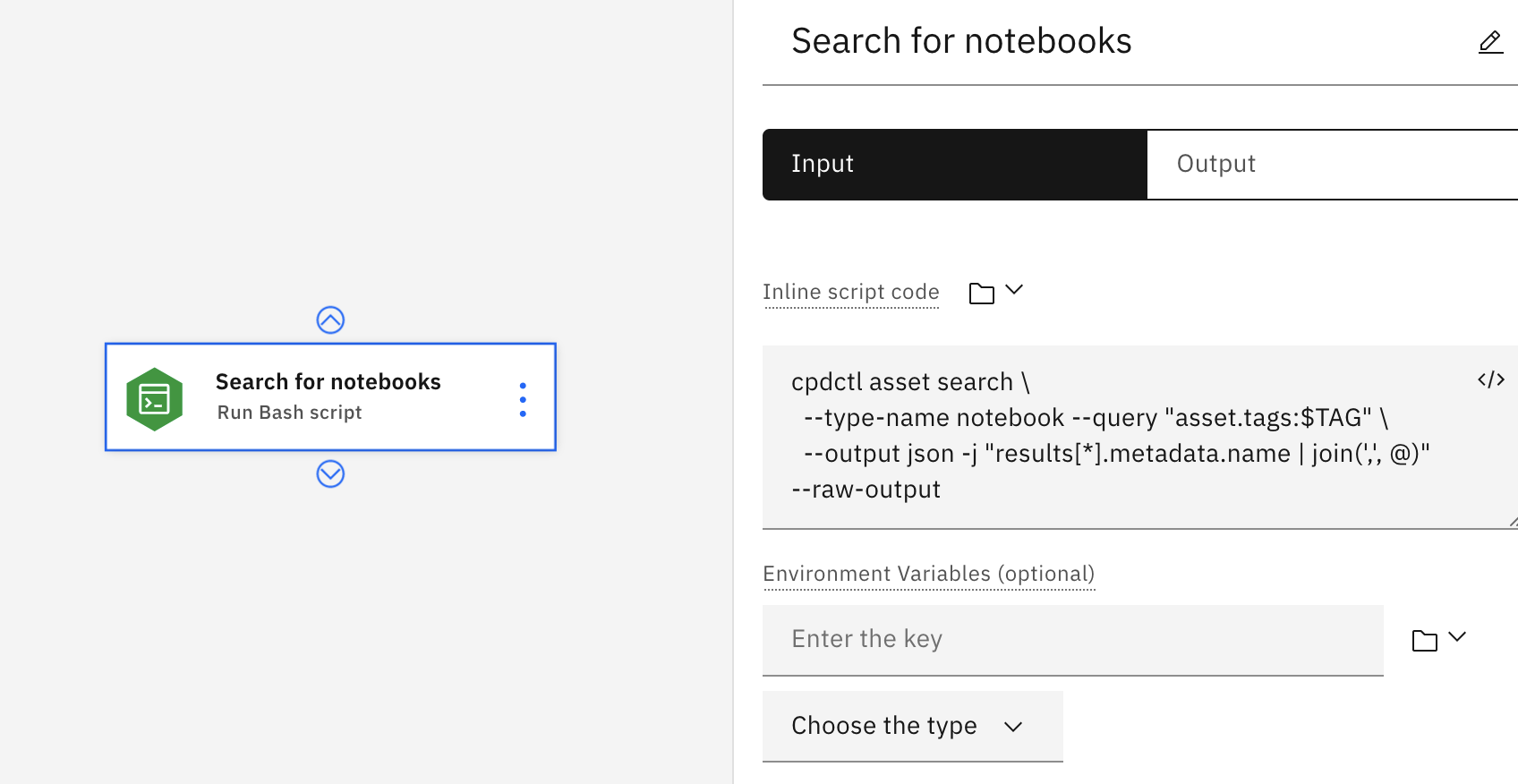This screenshot has height=784, width=1518.
Task: Click inside the cpdctl script text area
Action: (1110, 436)
